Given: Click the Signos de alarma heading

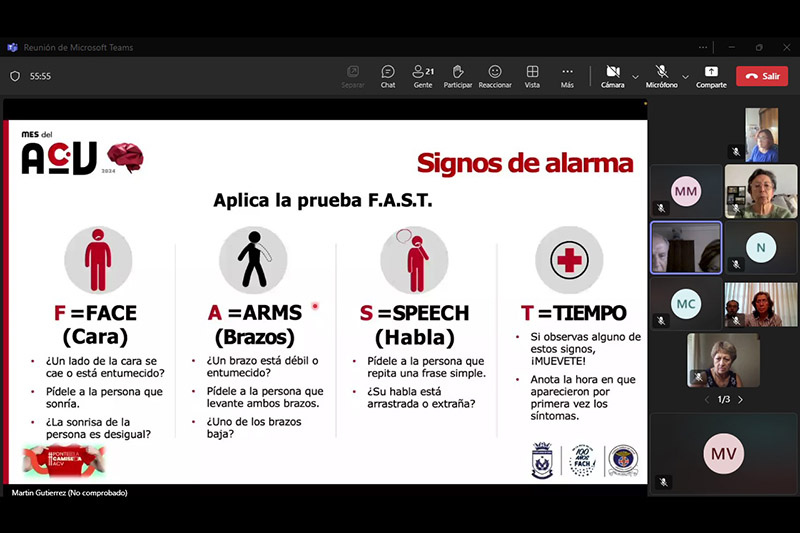Looking at the screenshot, I should pyautogui.click(x=525, y=163).
